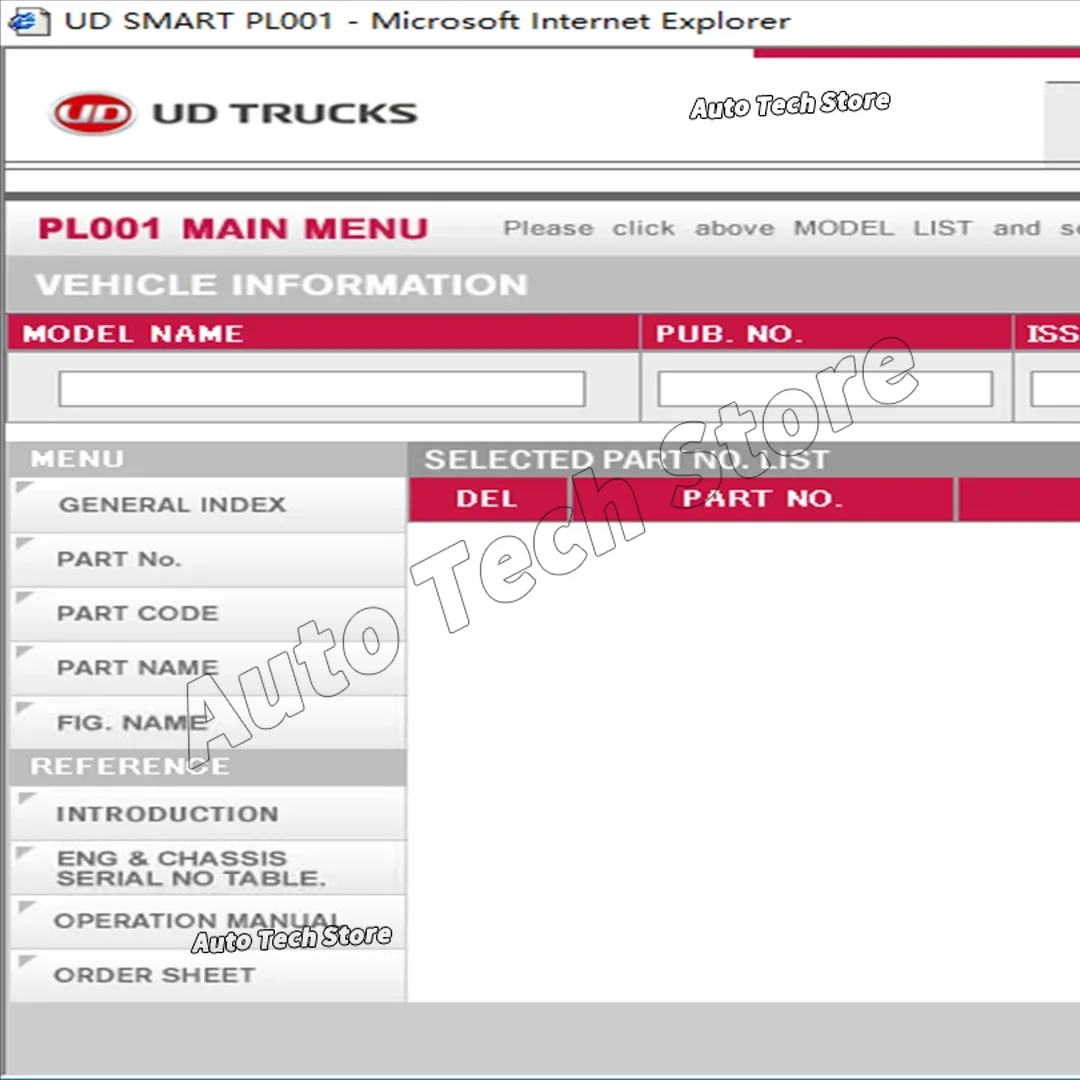Open the ORDER SHEET page
The height and width of the screenshot is (1080, 1080).
point(154,975)
